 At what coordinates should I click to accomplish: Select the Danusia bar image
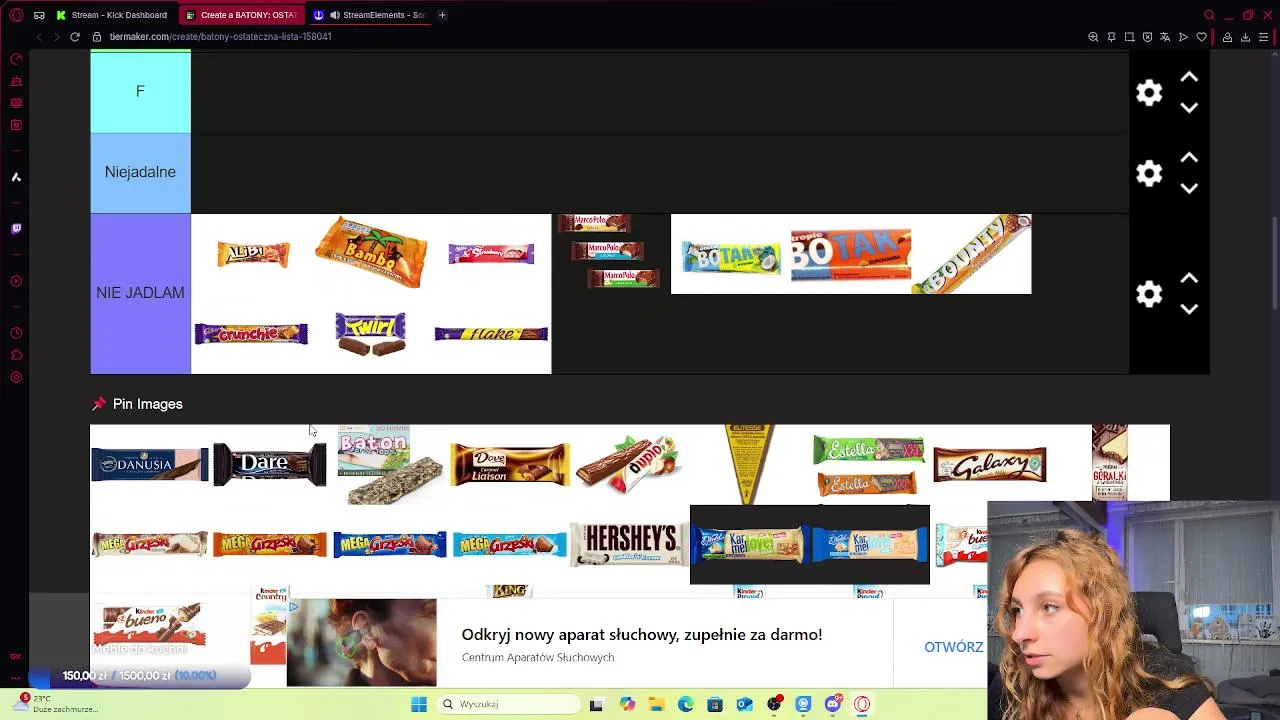pos(150,465)
